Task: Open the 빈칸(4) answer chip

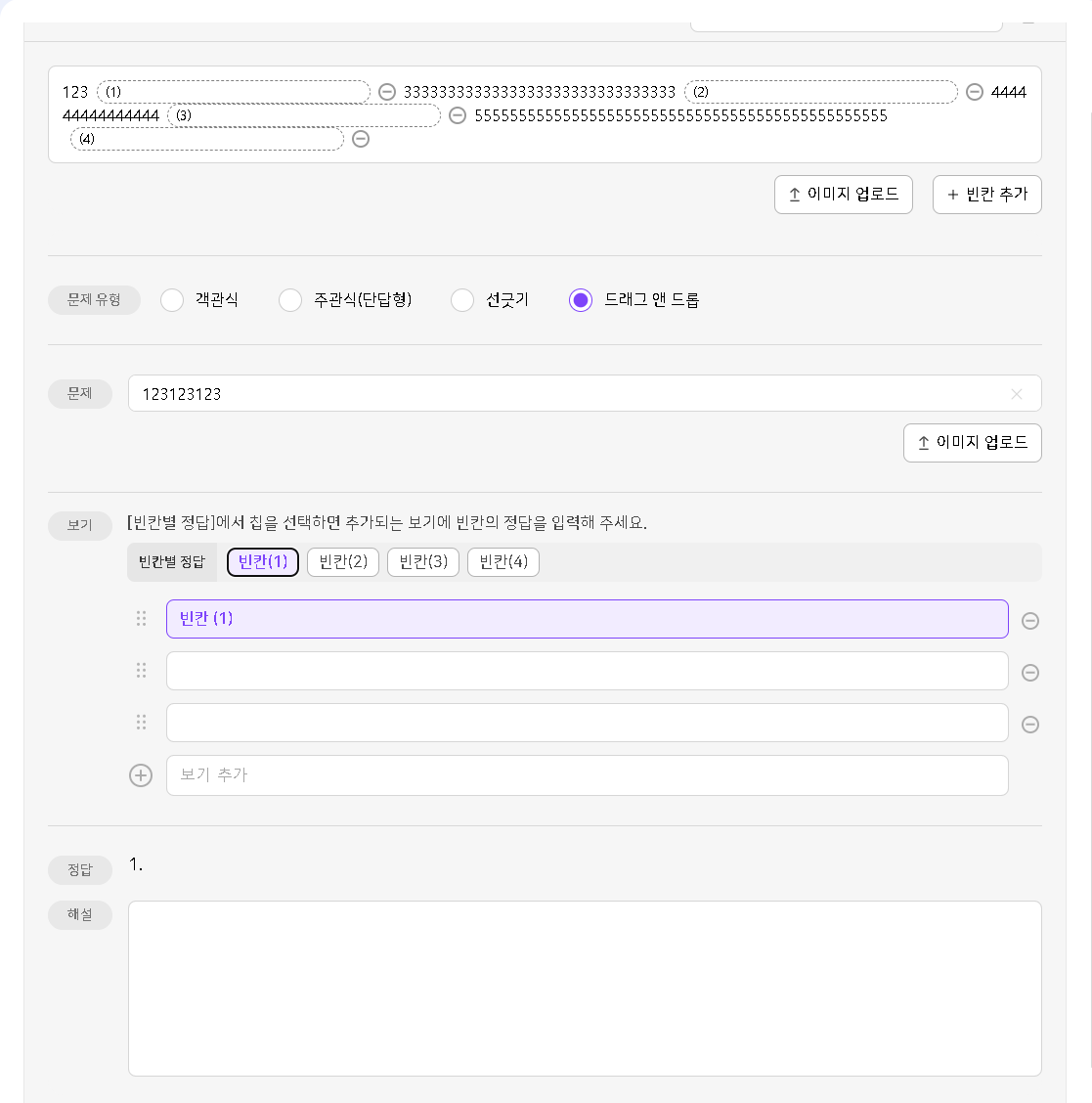Action: tap(503, 562)
